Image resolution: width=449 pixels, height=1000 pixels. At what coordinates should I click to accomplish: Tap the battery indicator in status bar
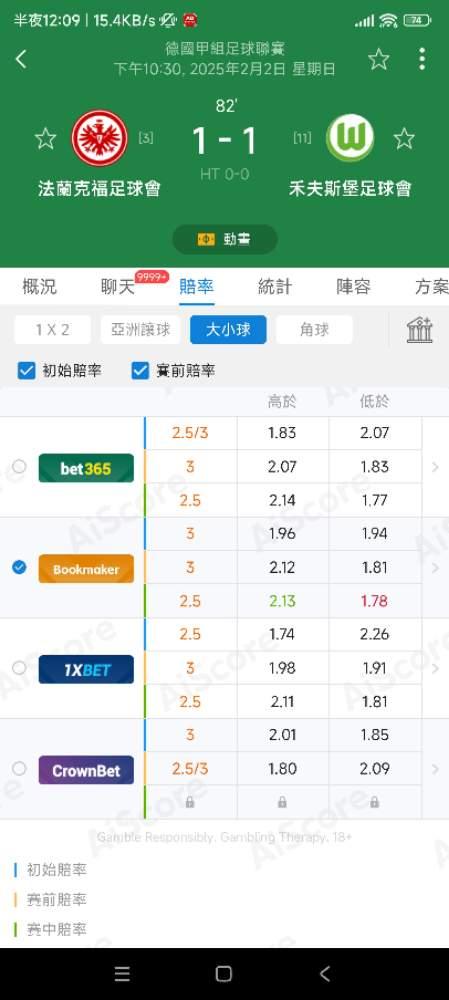point(418,20)
